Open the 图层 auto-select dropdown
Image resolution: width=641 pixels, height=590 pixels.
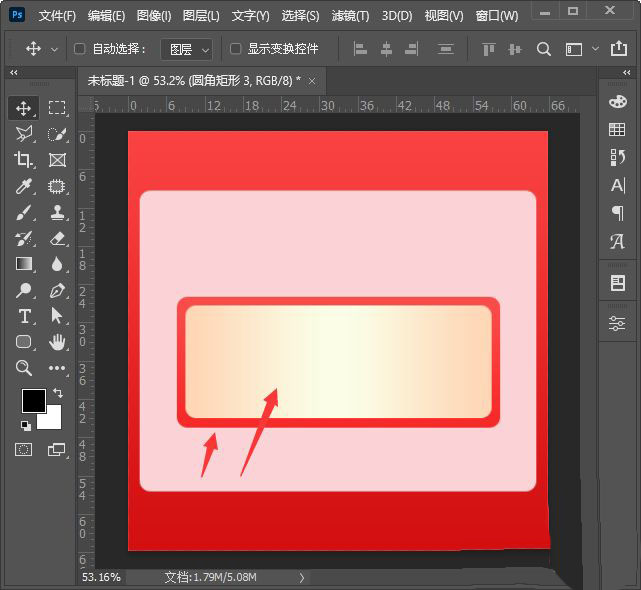click(187, 49)
